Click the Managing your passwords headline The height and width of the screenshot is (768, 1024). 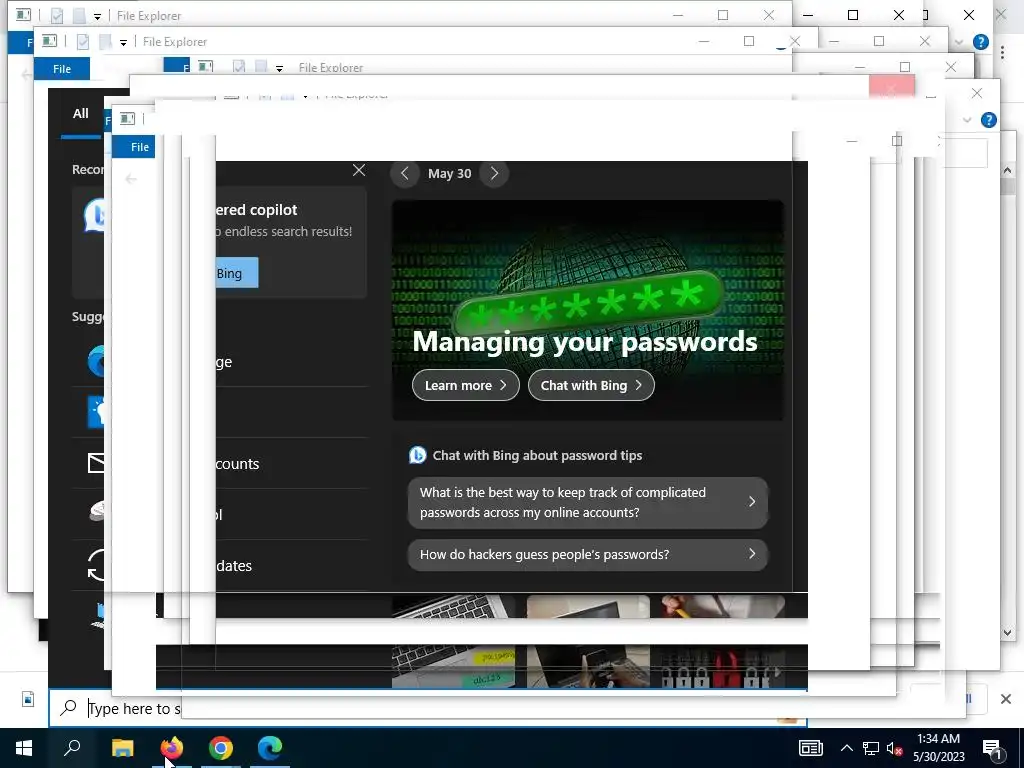click(x=585, y=342)
